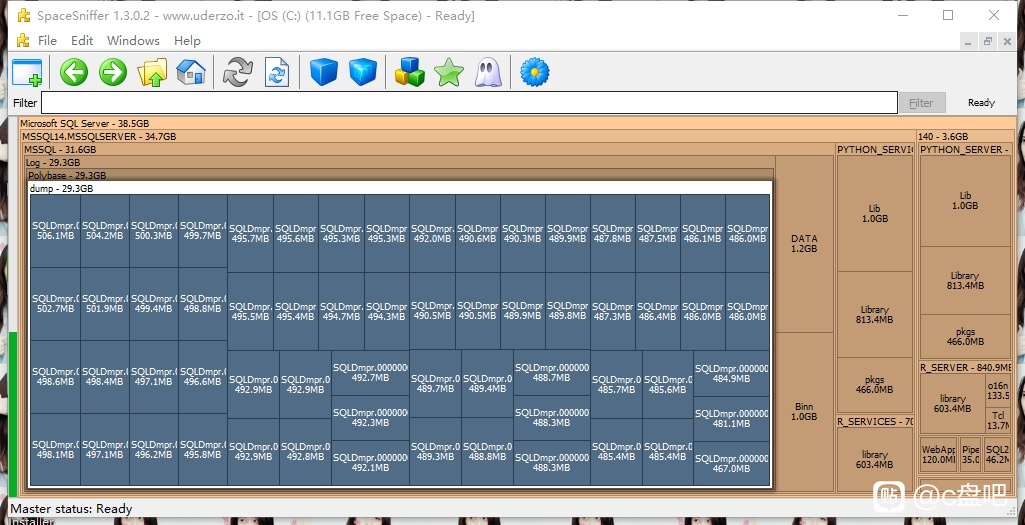This screenshot has height=525, width=1025.
Task: Select the SQLDmpr file sized 494.3MB
Action: point(387,311)
